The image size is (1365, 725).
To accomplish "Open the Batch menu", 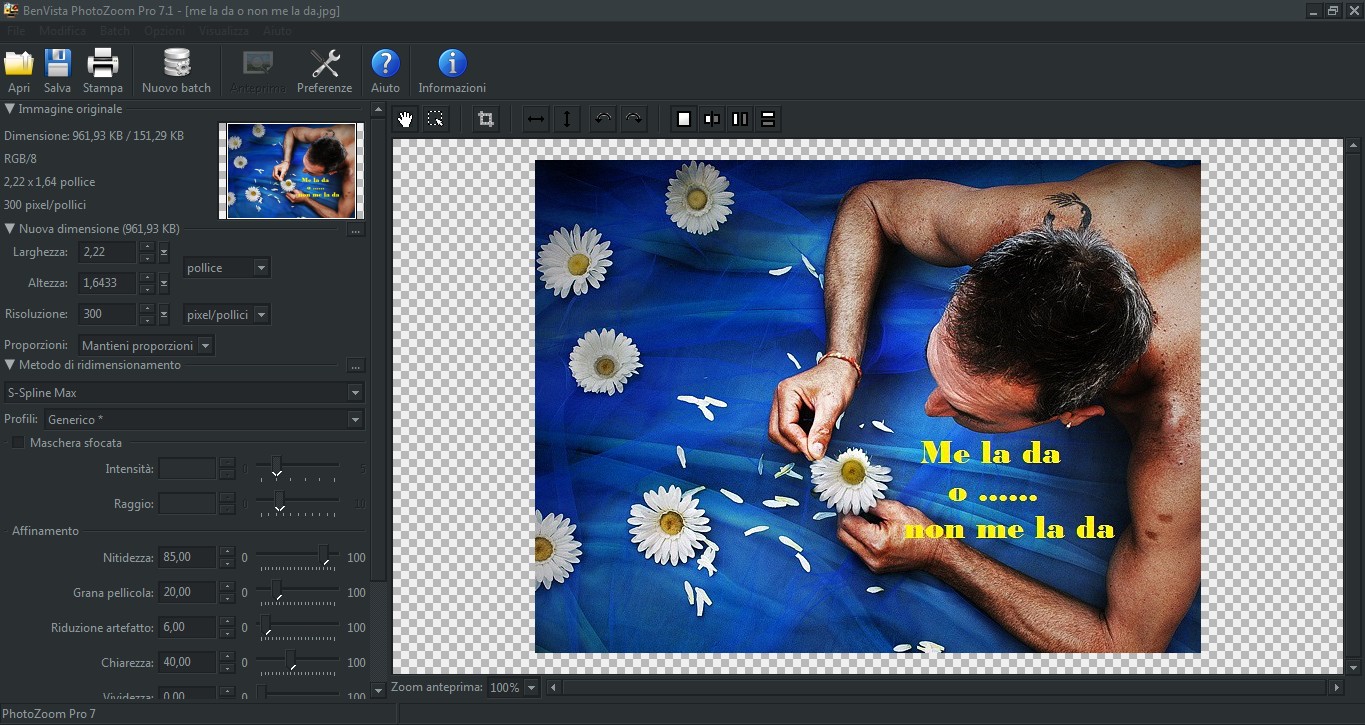I will click(115, 31).
